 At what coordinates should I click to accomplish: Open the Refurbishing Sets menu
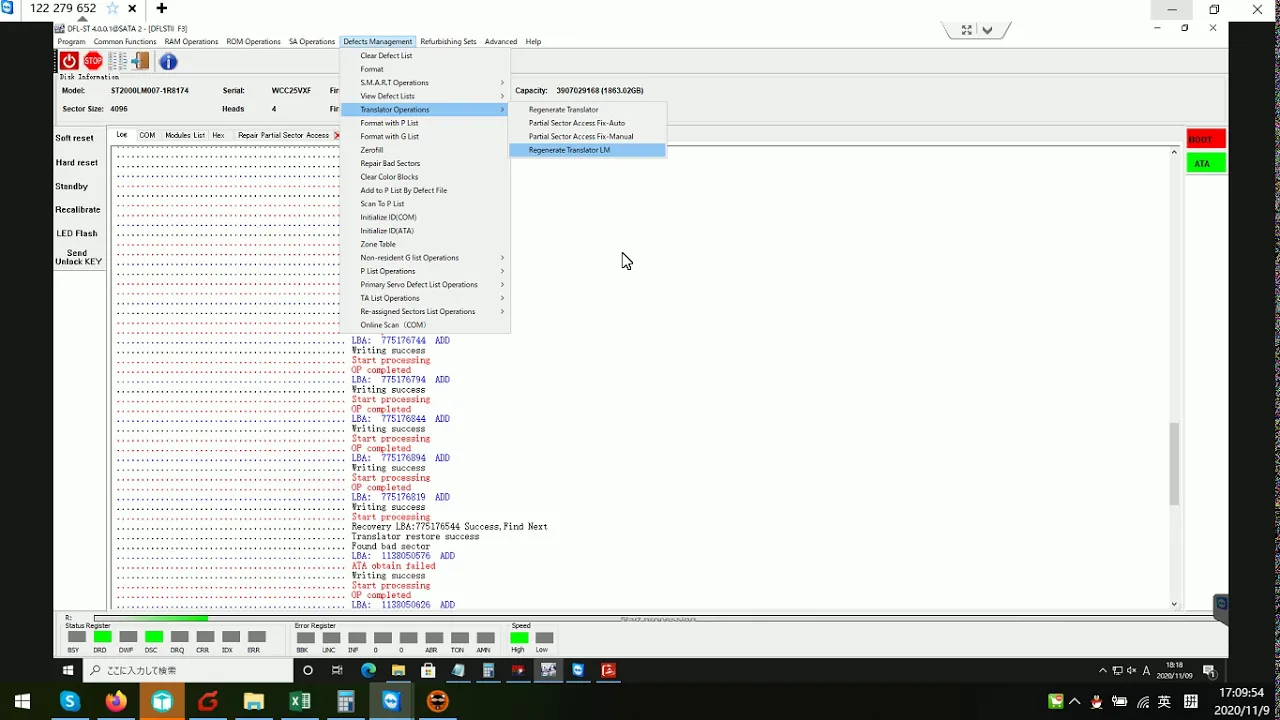pyautogui.click(x=448, y=42)
